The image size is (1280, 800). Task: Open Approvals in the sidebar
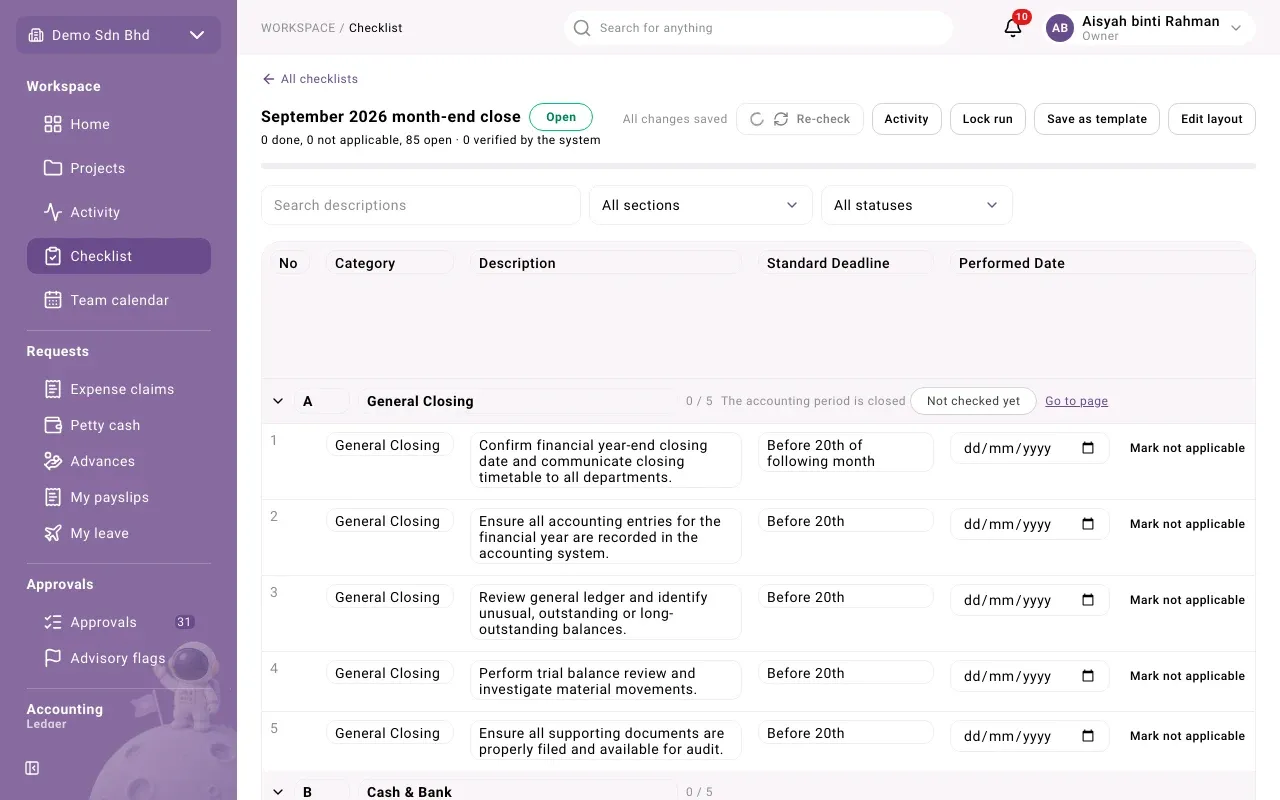119,622
